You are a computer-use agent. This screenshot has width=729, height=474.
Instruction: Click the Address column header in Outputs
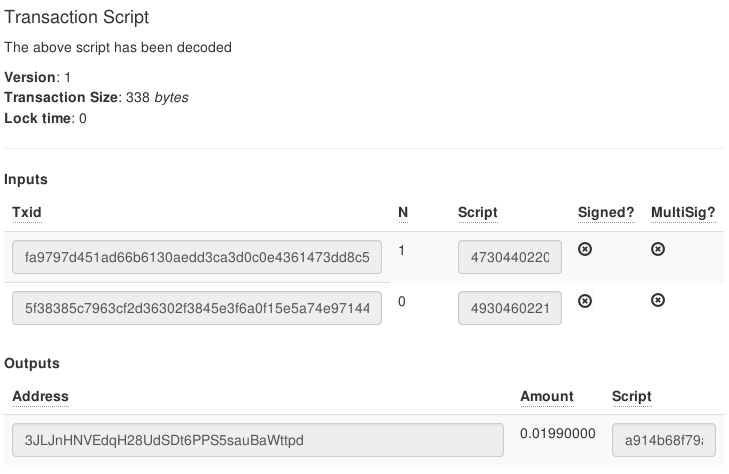click(x=40, y=397)
